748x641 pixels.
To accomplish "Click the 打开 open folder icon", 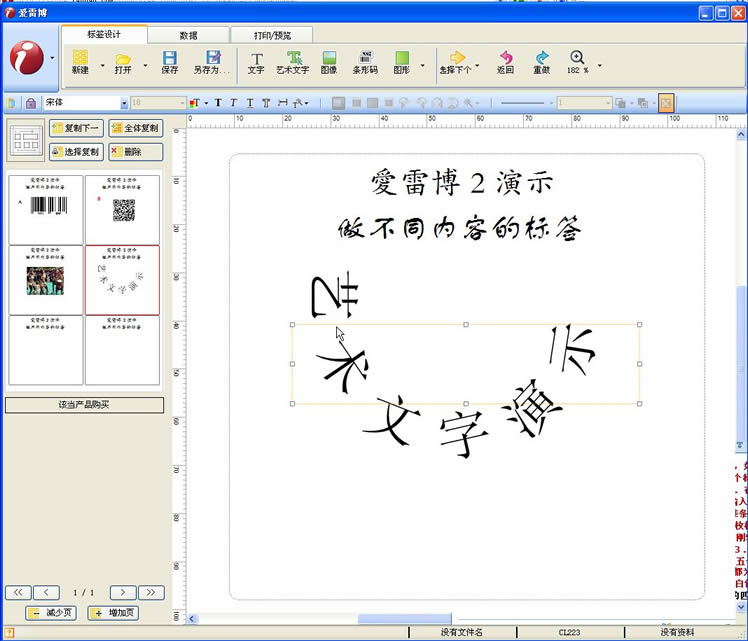I will point(123,60).
